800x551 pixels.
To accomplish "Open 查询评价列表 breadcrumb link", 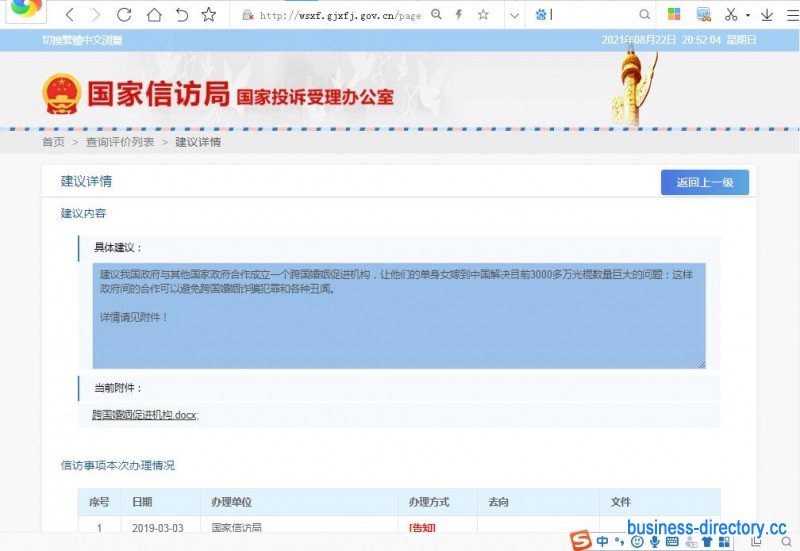I will (x=120, y=142).
